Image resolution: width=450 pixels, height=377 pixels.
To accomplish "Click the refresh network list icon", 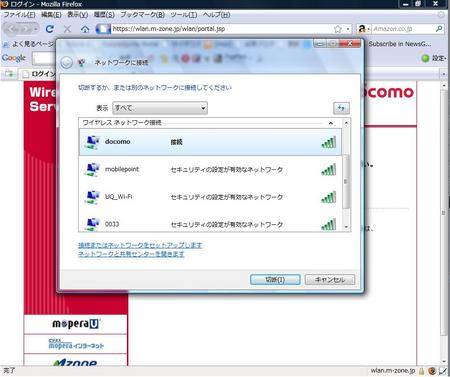I will [x=341, y=108].
